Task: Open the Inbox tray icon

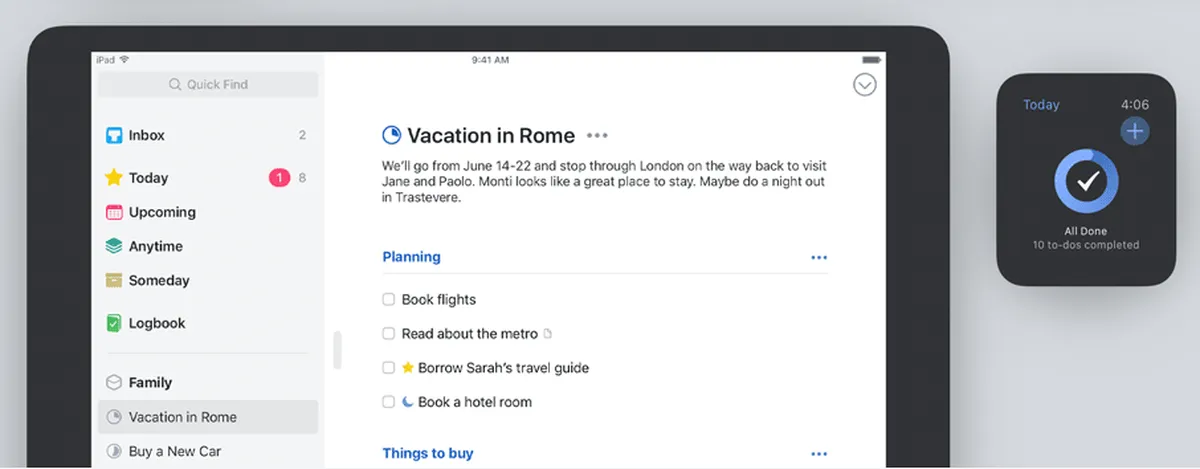Action: click(x=114, y=136)
